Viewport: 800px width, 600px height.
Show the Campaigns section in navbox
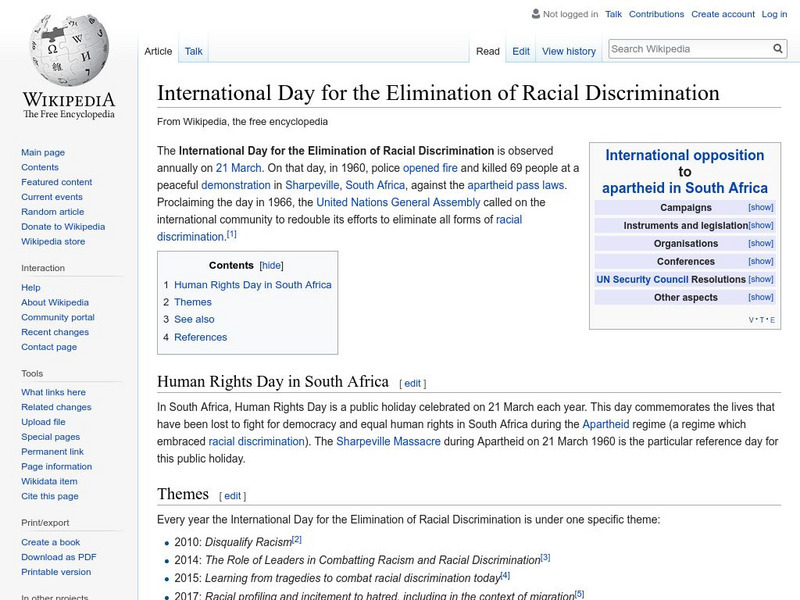760,207
